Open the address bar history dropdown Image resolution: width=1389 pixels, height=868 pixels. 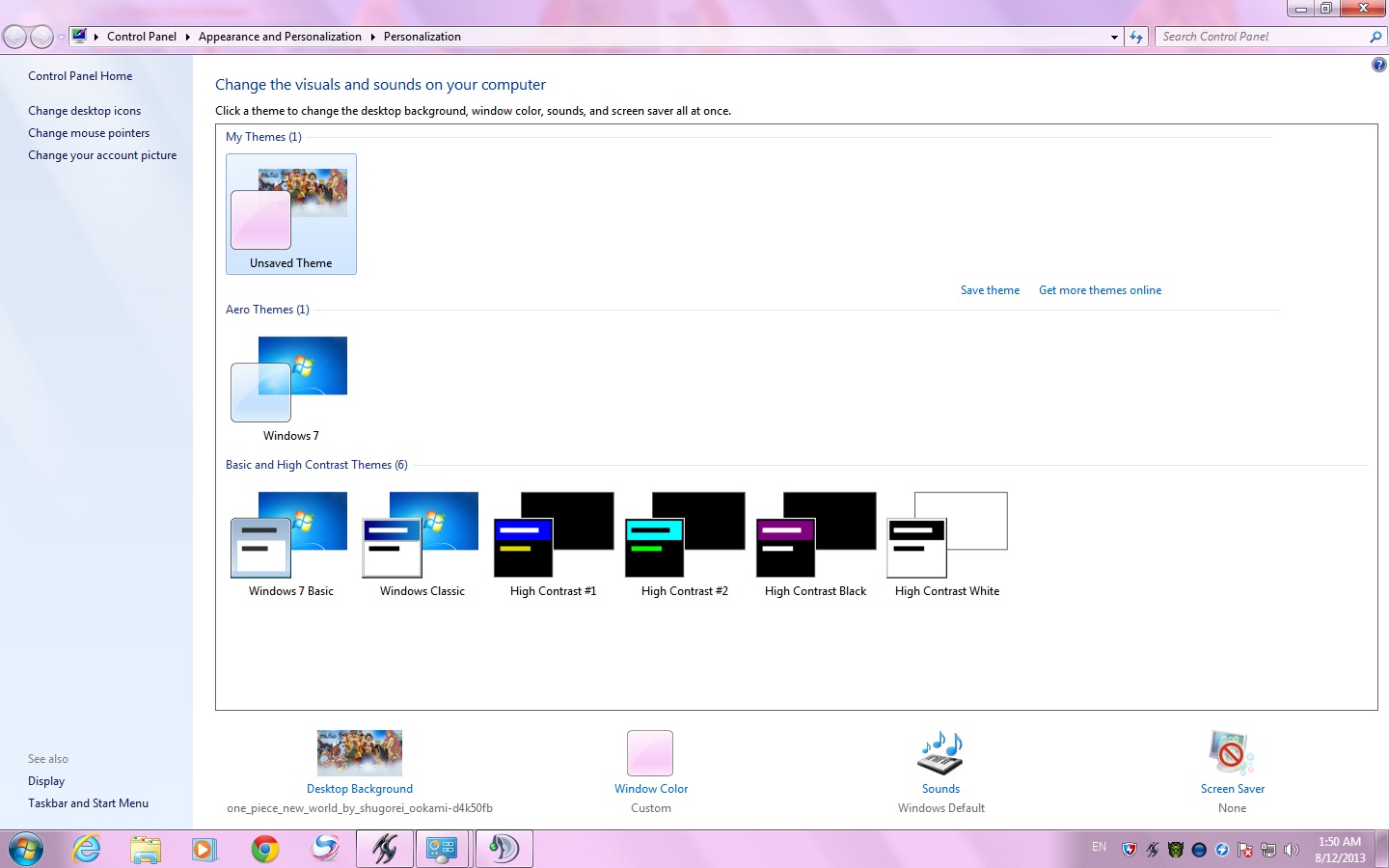tap(1114, 38)
